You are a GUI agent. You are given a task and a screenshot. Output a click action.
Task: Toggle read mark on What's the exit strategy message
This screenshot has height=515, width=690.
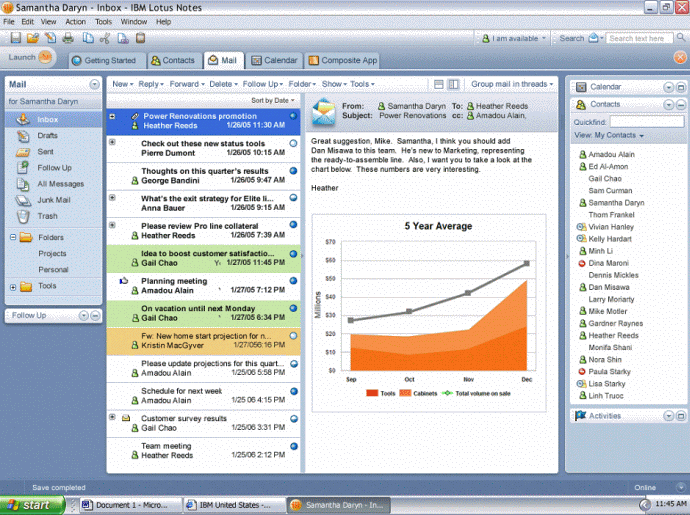[x=294, y=198]
